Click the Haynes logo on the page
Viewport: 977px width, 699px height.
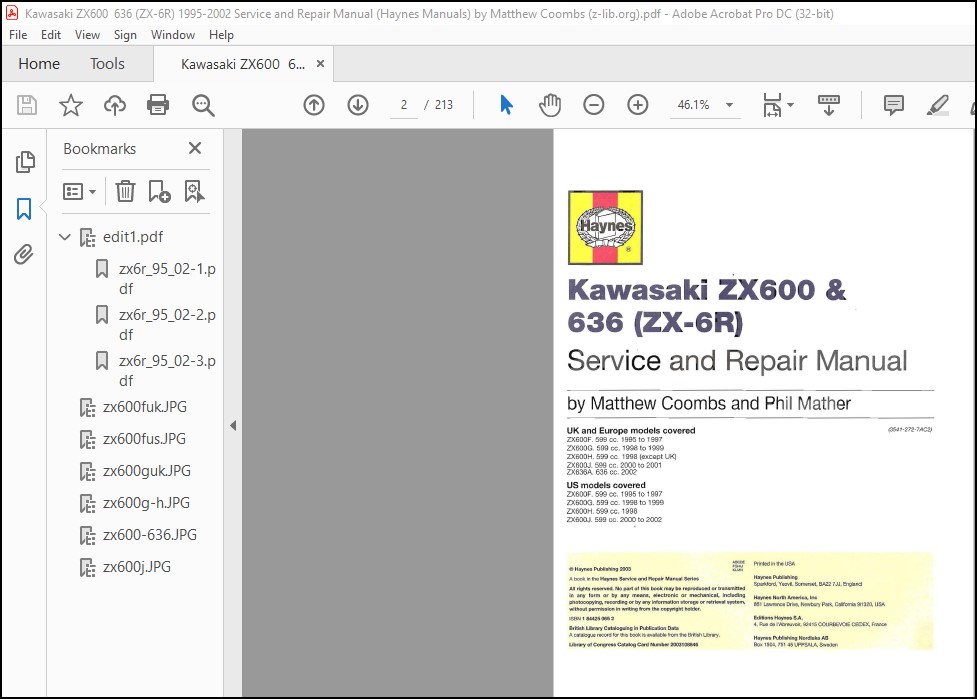[x=605, y=227]
